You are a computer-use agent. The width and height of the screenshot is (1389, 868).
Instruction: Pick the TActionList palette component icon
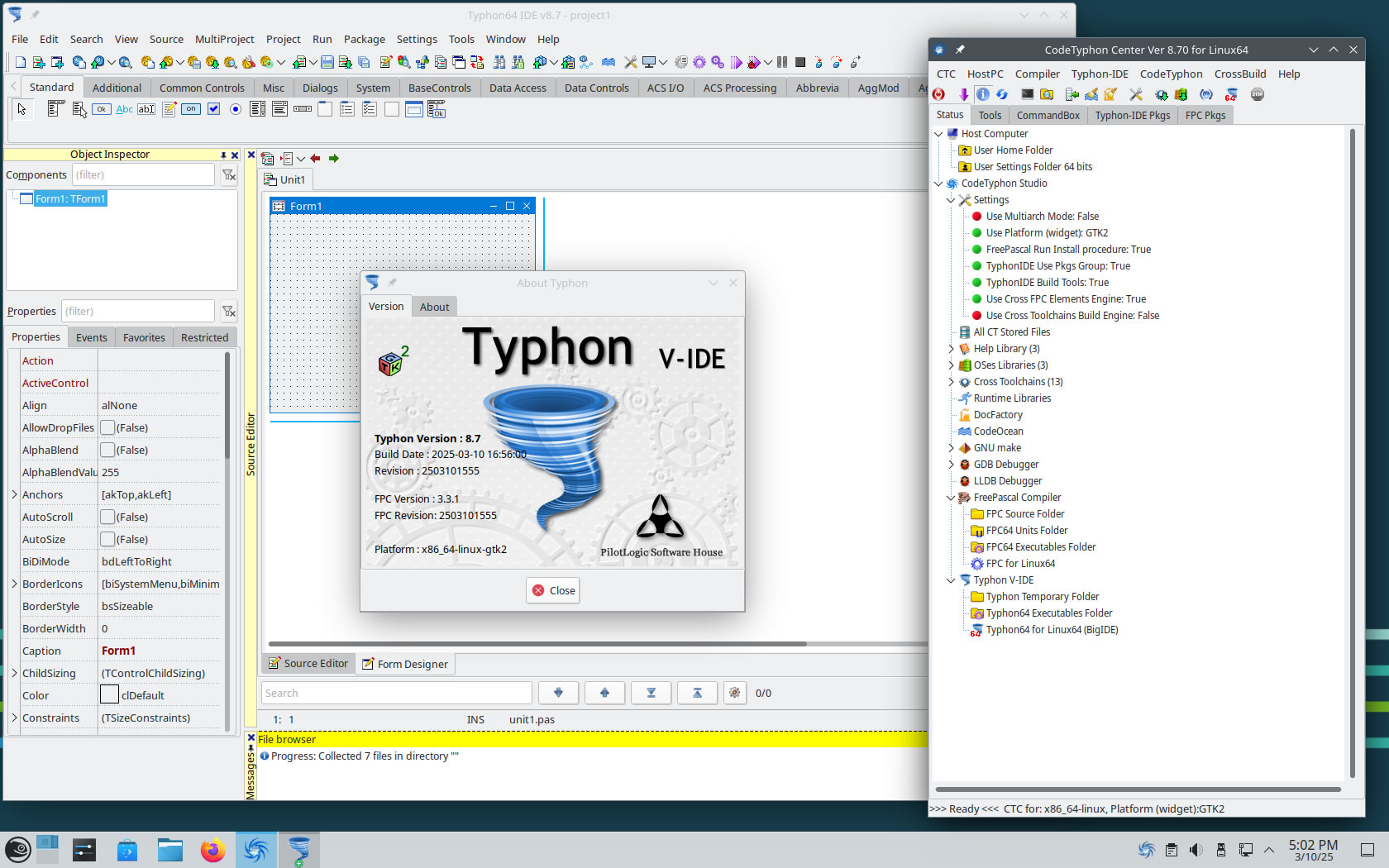coord(436,109)
